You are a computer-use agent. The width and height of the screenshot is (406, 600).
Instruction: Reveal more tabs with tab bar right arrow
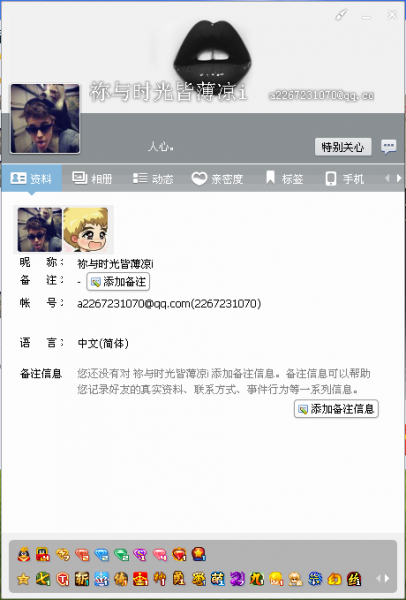[x=399, y=178]
